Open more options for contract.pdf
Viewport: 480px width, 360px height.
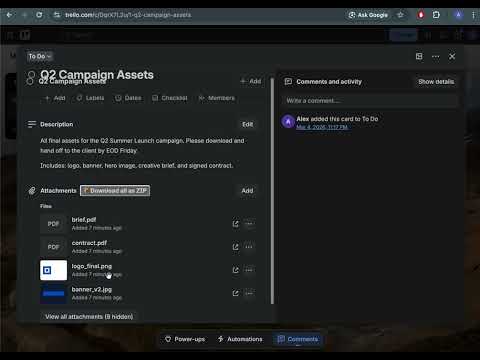(249, 247)
